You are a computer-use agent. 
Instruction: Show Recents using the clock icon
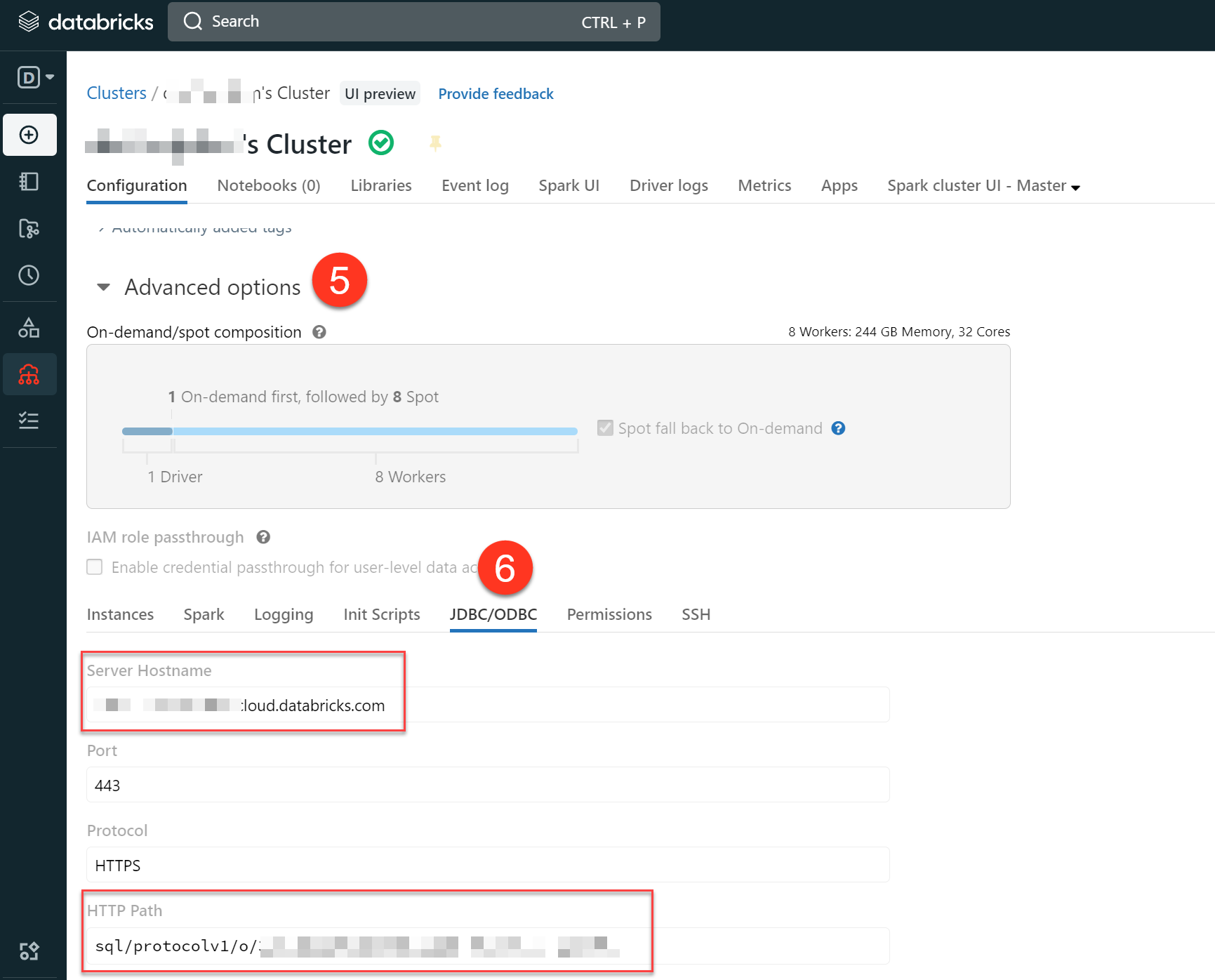coord(29,275)
